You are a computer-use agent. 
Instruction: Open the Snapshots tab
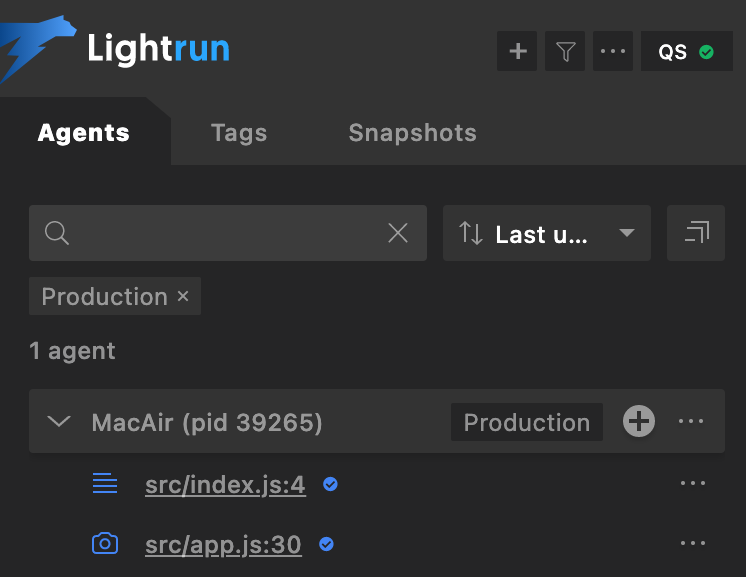coord(412,133)
